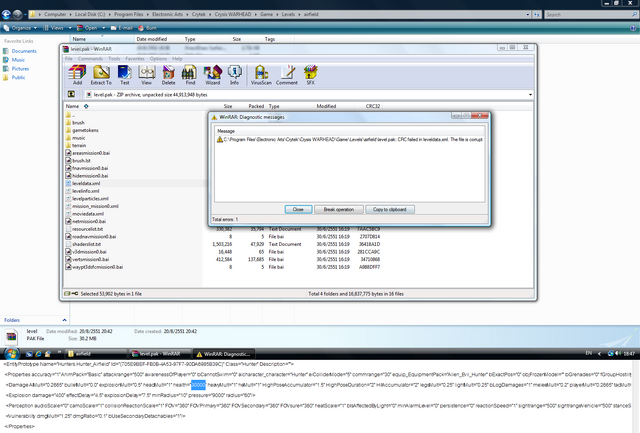The width and height of the screenshot is (640, 433).
Task: Select the music folder in archive
Action: [x=78, y=138]
